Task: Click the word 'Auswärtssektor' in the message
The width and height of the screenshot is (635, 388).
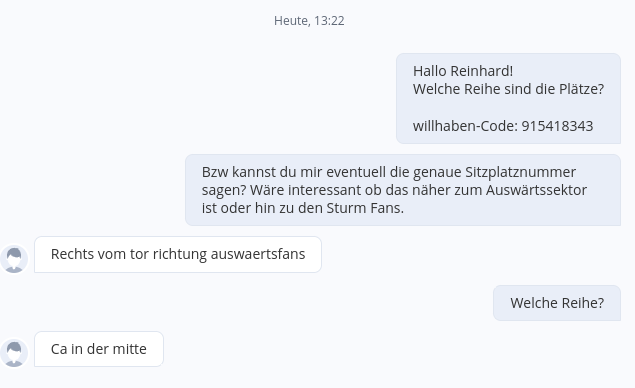Action: 536,190
